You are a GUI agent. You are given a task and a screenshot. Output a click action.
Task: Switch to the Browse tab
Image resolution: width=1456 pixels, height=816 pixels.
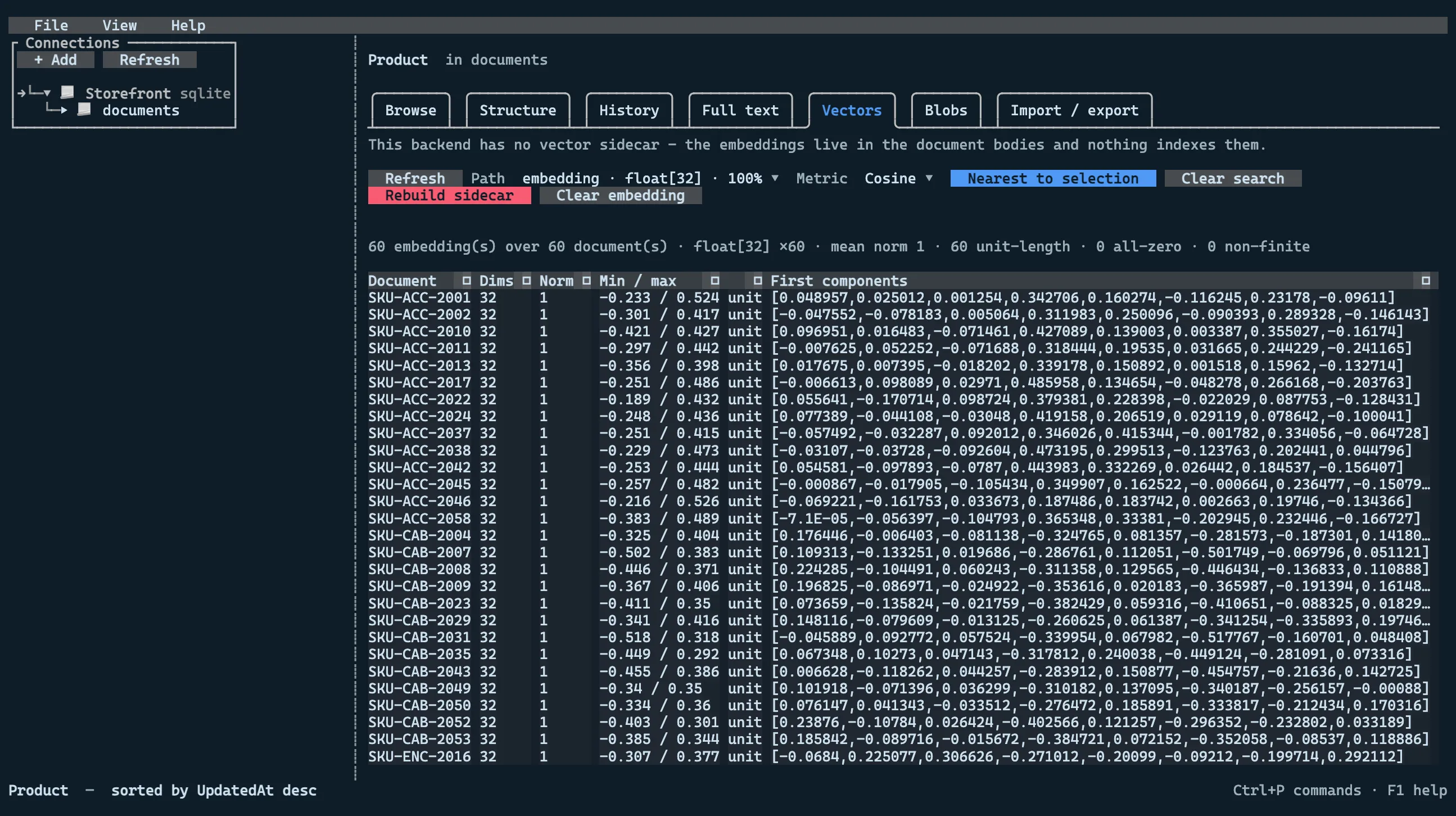pyautogui.click(x=411, y=110)
